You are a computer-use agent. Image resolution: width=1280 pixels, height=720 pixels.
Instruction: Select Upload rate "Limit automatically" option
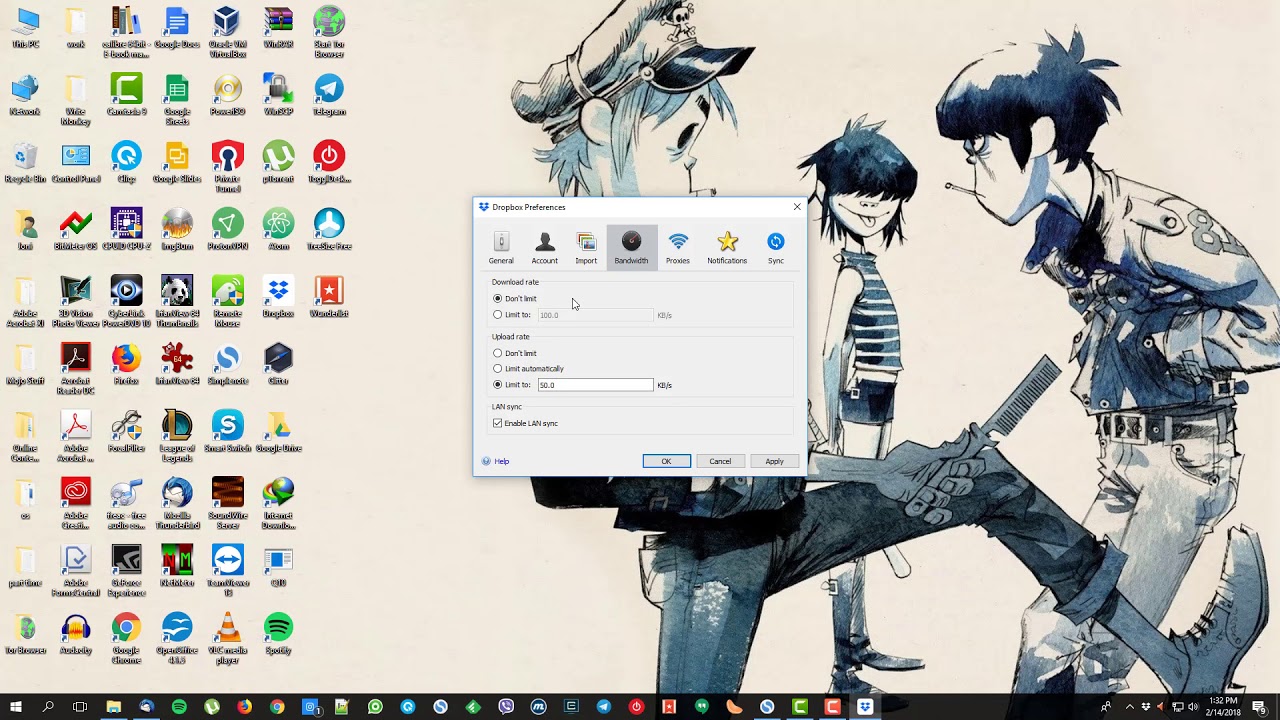point(528,368)
